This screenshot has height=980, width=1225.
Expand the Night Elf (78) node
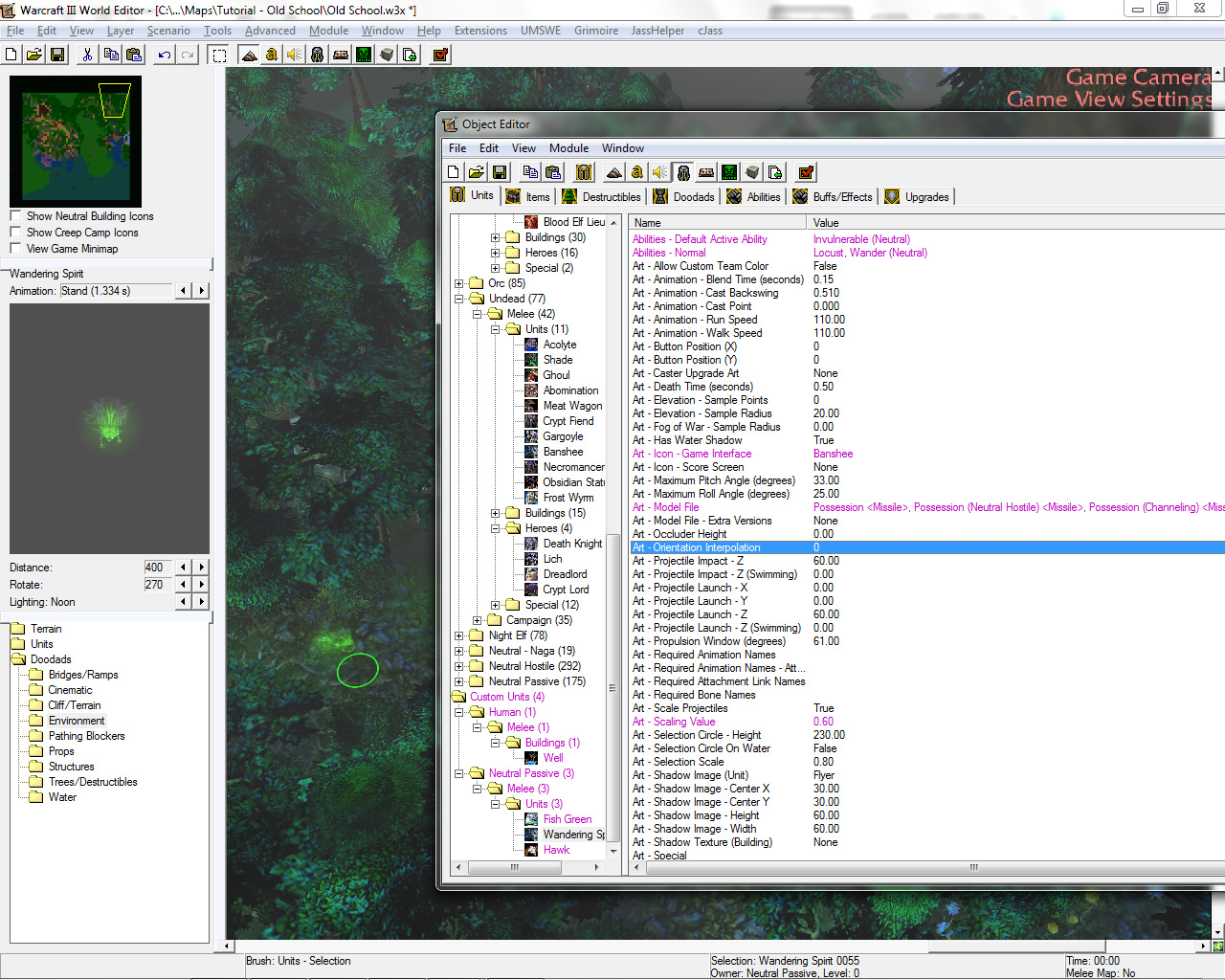pos(459,635)
